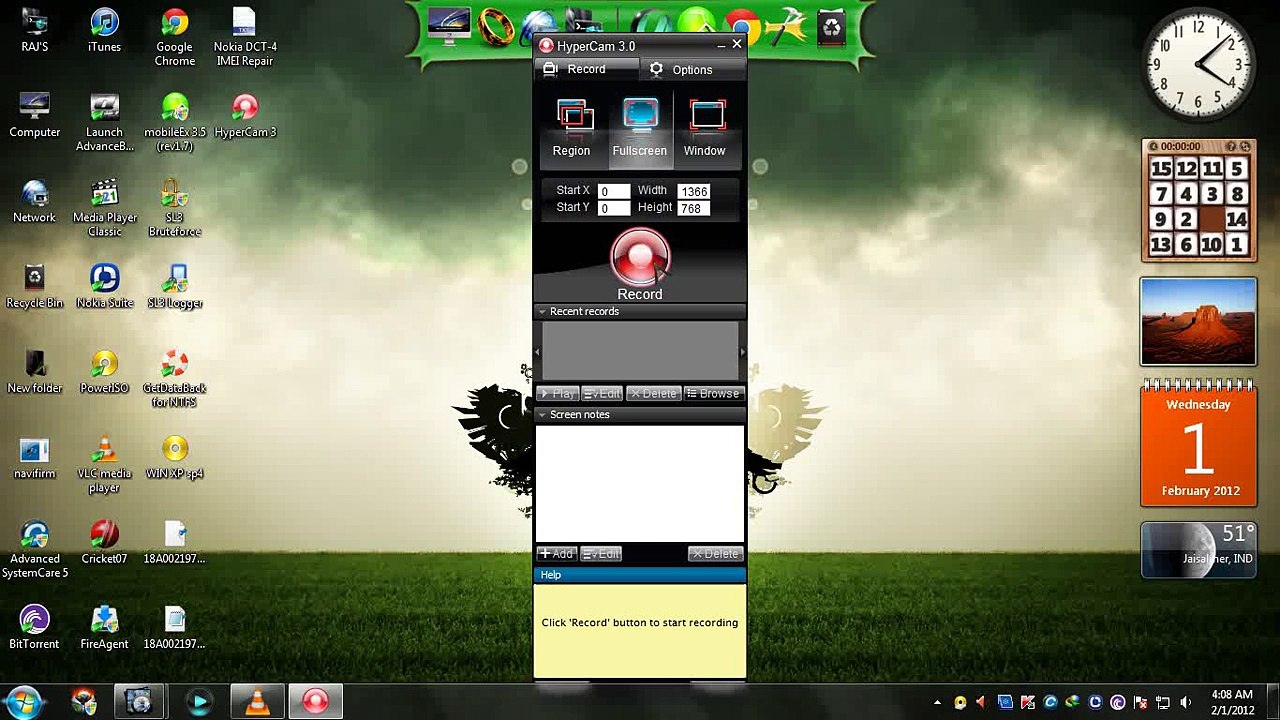Open FireAgent desktop shortcut
Viewport: 1280px width, 720px height.
click(104, 627)
